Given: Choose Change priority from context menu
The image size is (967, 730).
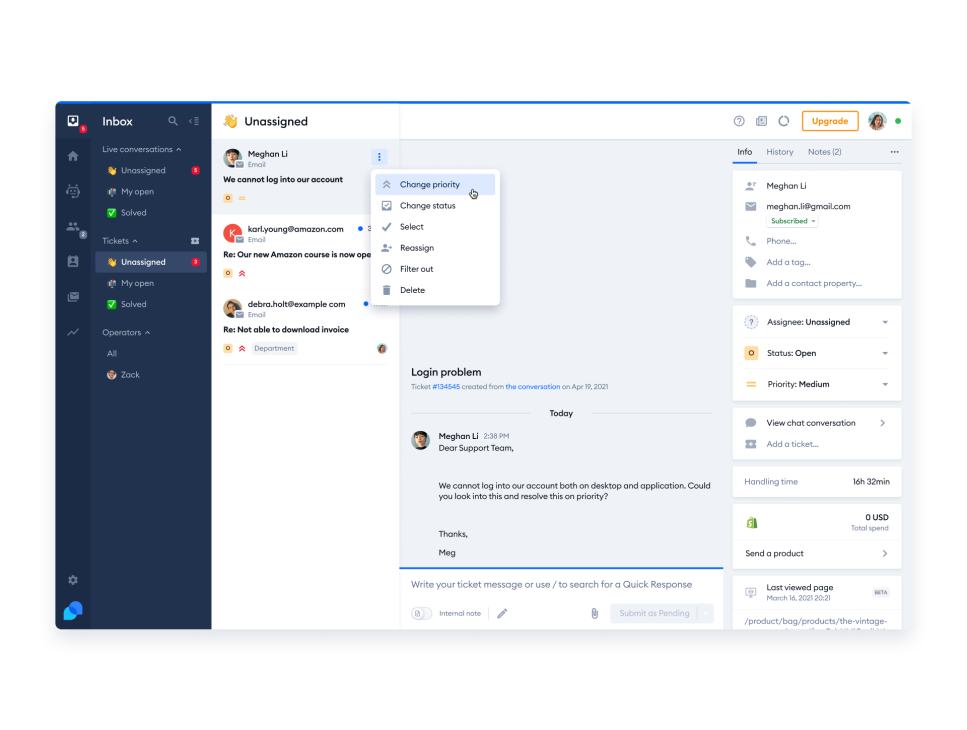Looking at the screenshot, I should [x=430, y=185].
